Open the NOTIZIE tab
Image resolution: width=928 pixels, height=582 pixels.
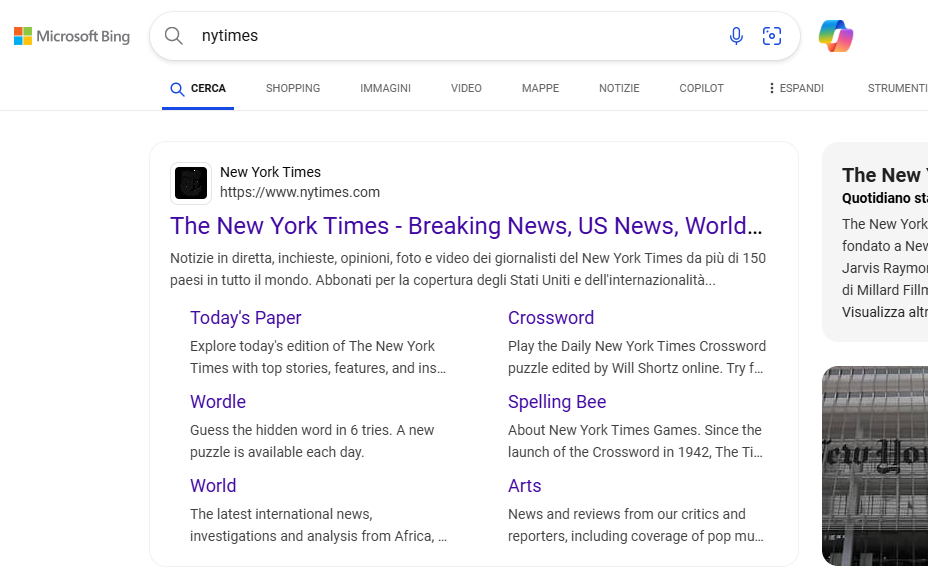(619, 88)
